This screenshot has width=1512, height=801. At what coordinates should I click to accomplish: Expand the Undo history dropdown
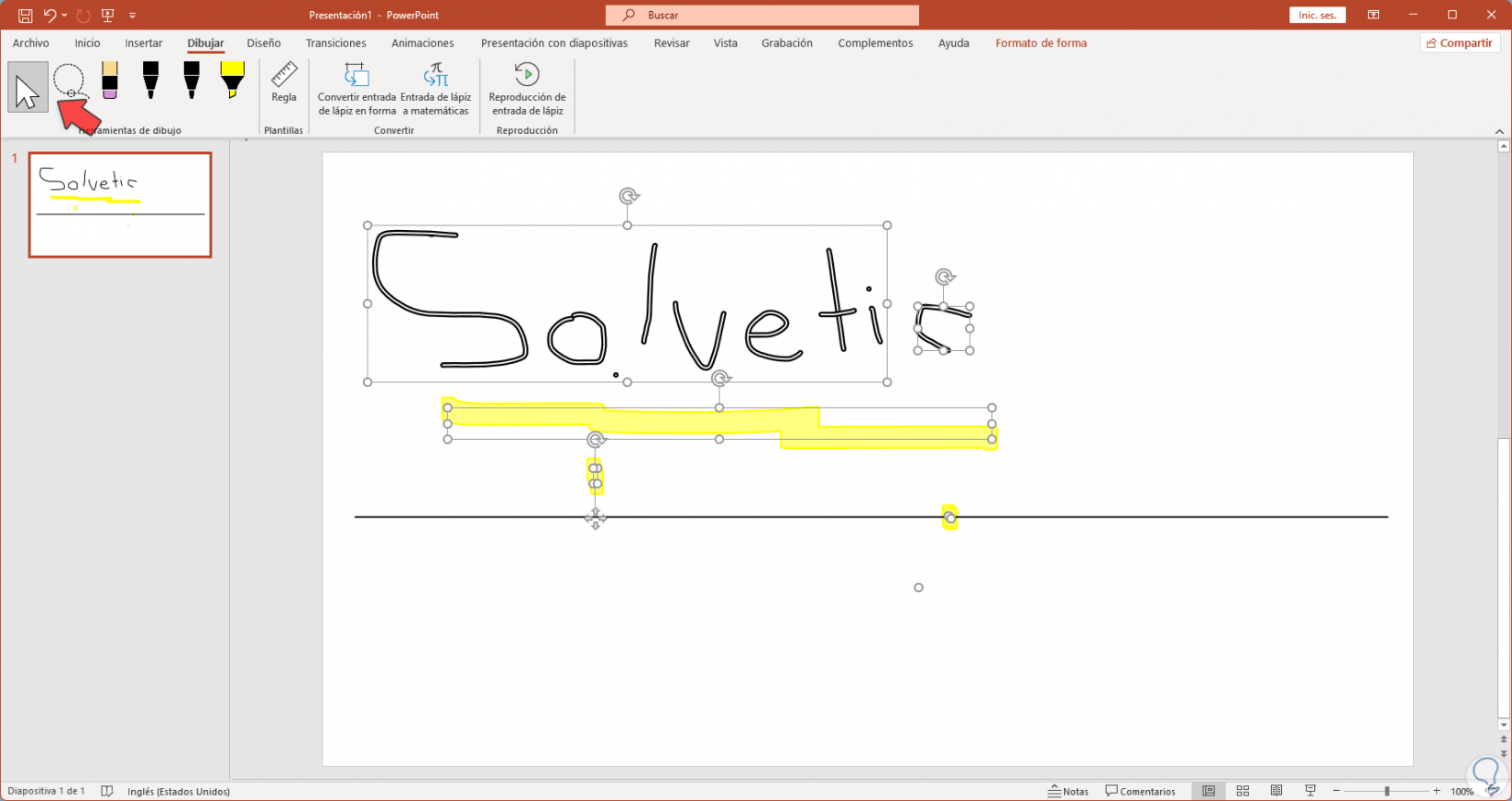[64, 16]
